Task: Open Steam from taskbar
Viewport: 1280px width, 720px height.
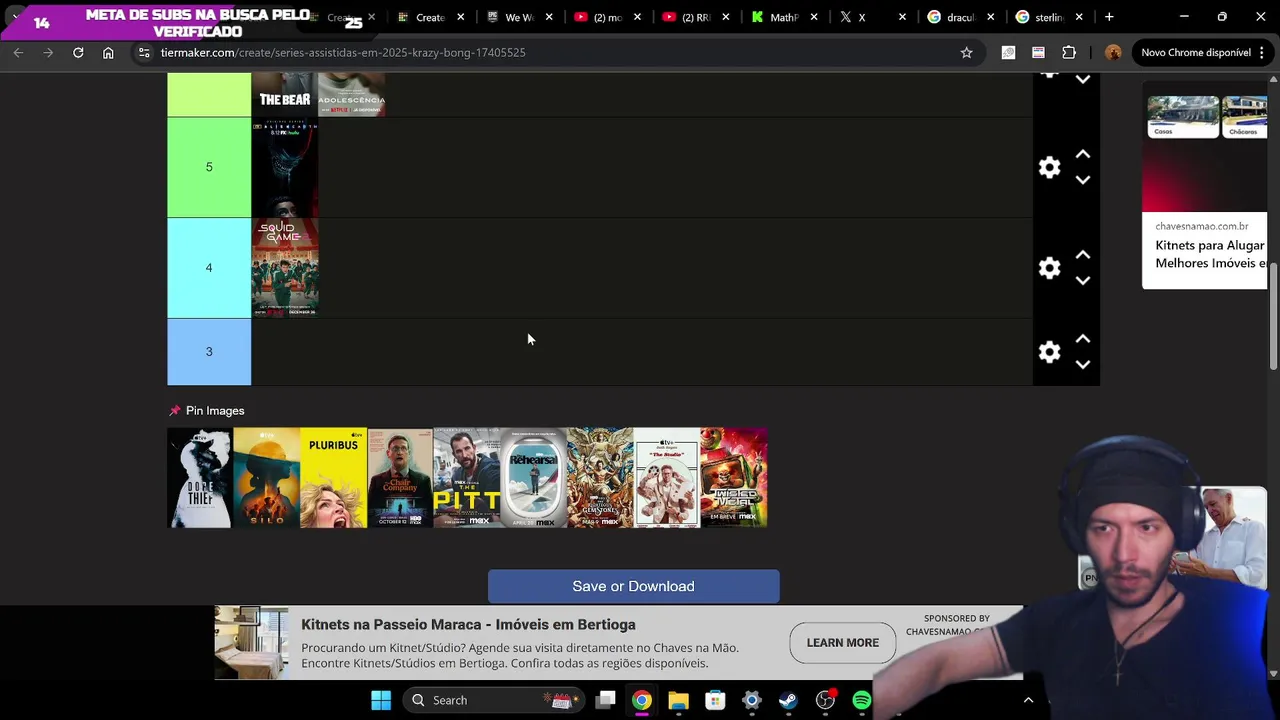Action: [x=788, y=700]
